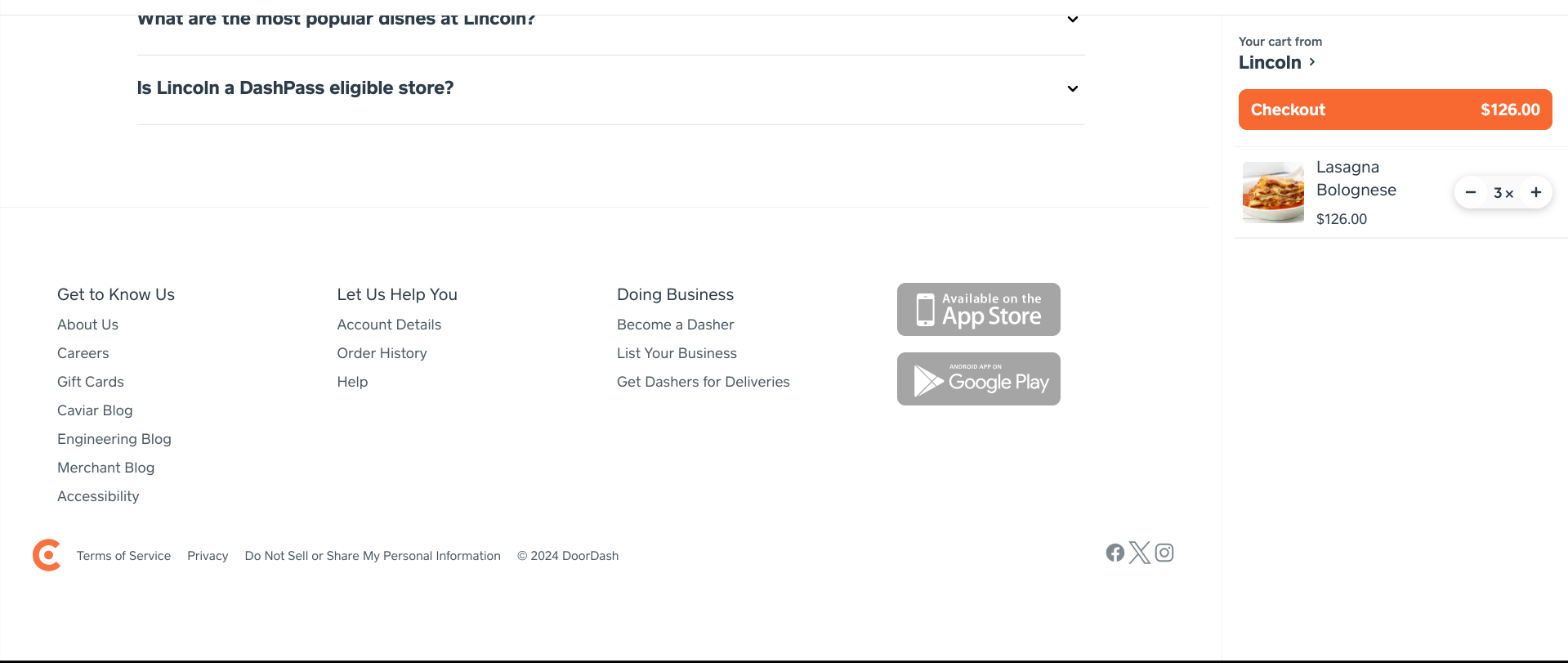This screenshot has width=1568, height=663.
Task: Open the Instagram social icon
Action: pyautogui.click(x=1164, y=553)
